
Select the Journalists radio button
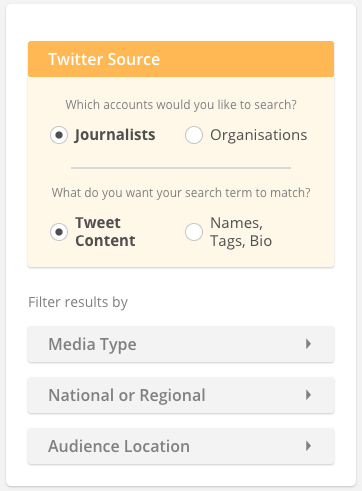click(x=59, y=135)
